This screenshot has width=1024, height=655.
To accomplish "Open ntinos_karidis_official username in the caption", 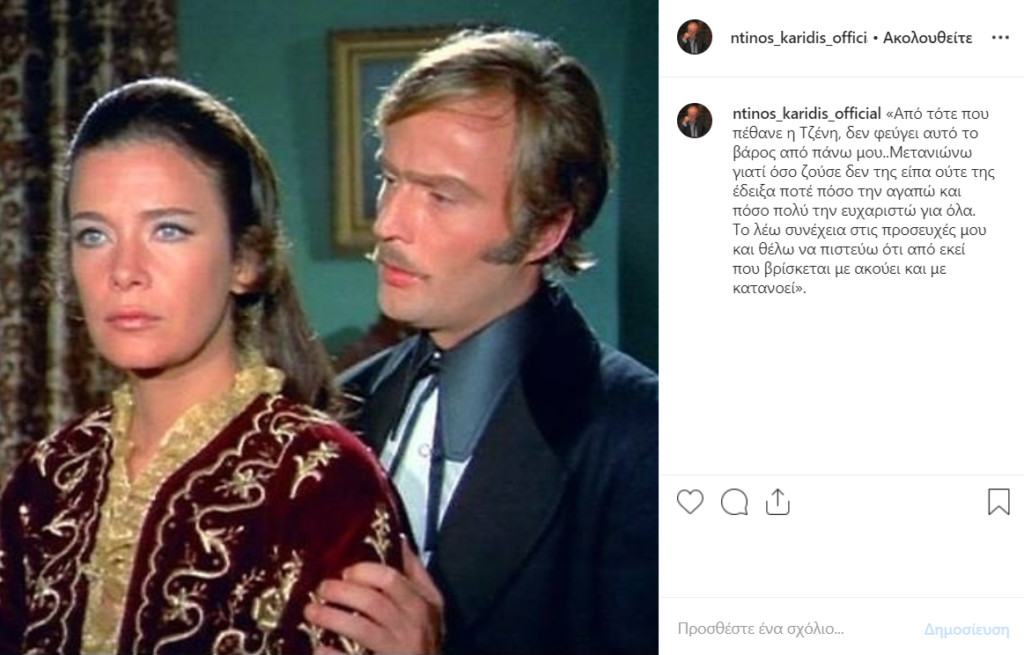I will (x=807, y=114).
